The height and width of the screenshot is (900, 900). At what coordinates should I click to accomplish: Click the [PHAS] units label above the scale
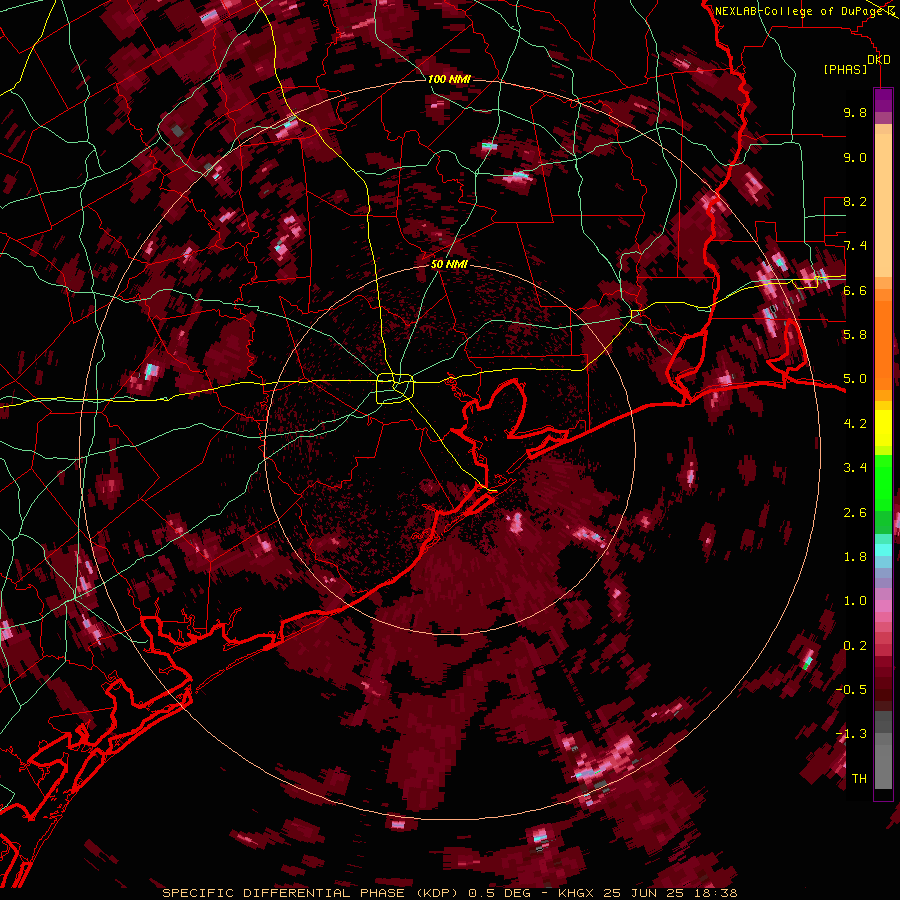845,69
